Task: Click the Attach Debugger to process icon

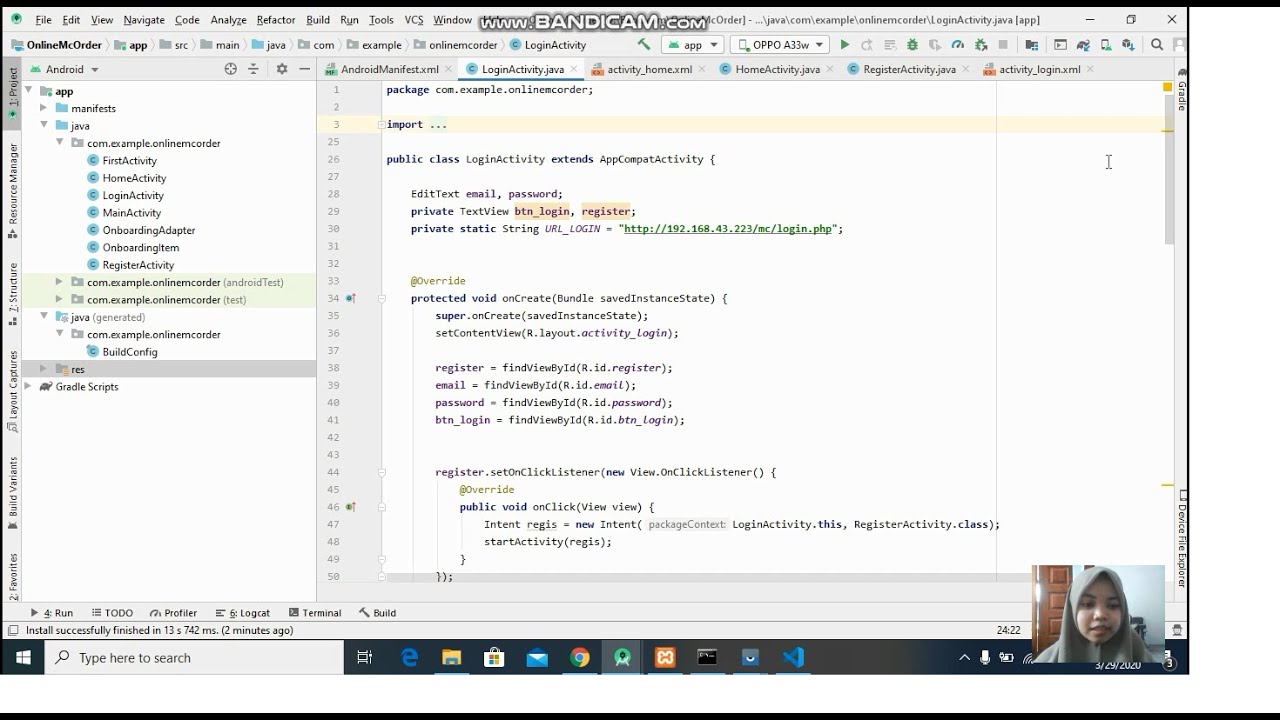Action: coord(981,45)
